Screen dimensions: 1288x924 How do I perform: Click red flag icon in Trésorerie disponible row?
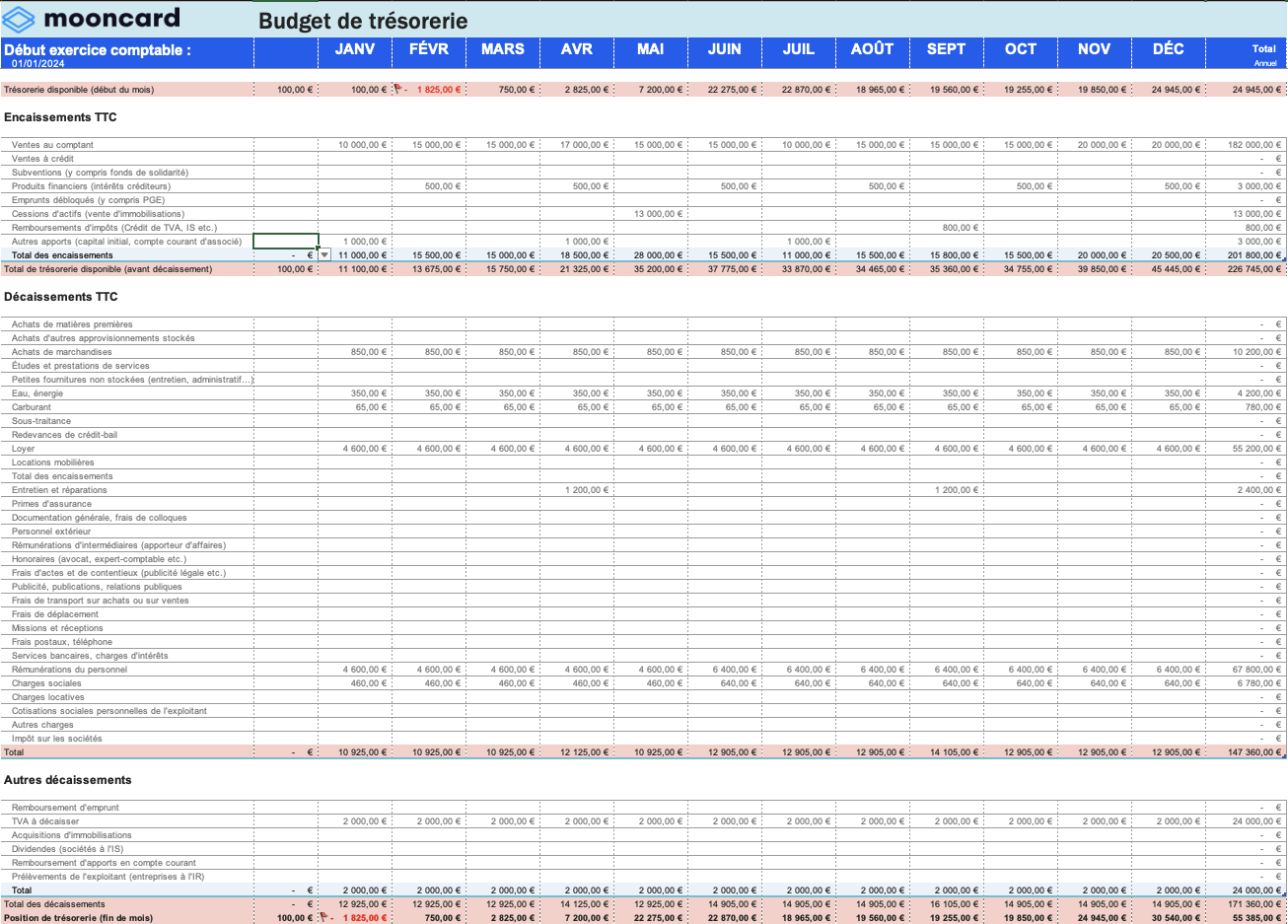pos(397,89)
